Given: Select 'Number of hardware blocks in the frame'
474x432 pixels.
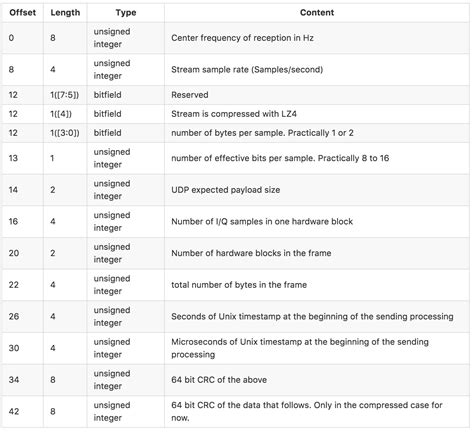Looking at the screenshot, I should (251, 253).
